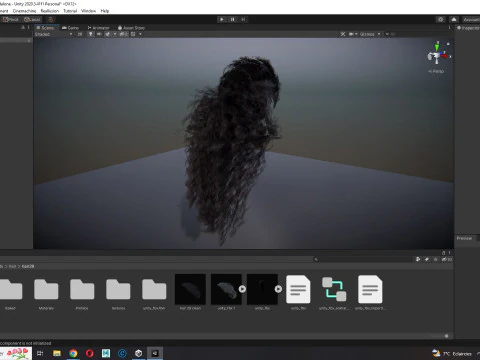Viewport: 480px width, 360px height.
Task: Click the red X axis on the scene gizmo
Action: point(444,56)
